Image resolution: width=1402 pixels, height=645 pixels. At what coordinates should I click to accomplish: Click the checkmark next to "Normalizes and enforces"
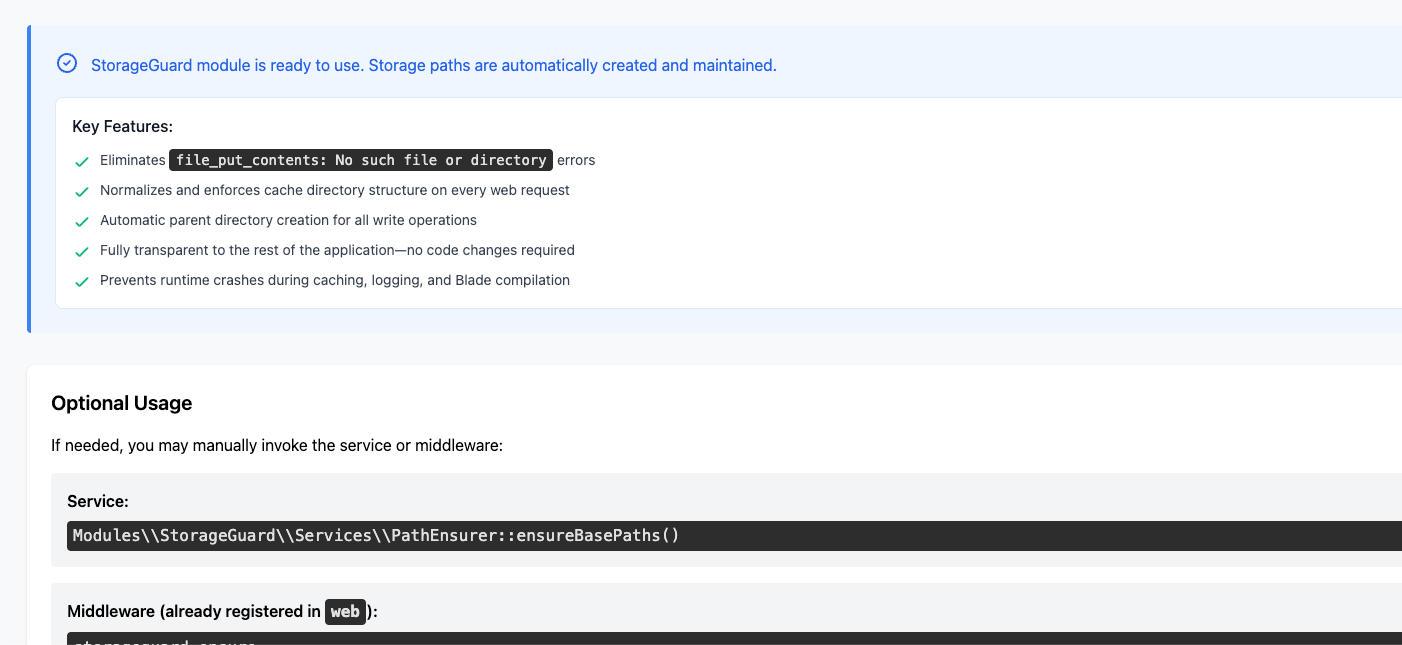(82, 191)
